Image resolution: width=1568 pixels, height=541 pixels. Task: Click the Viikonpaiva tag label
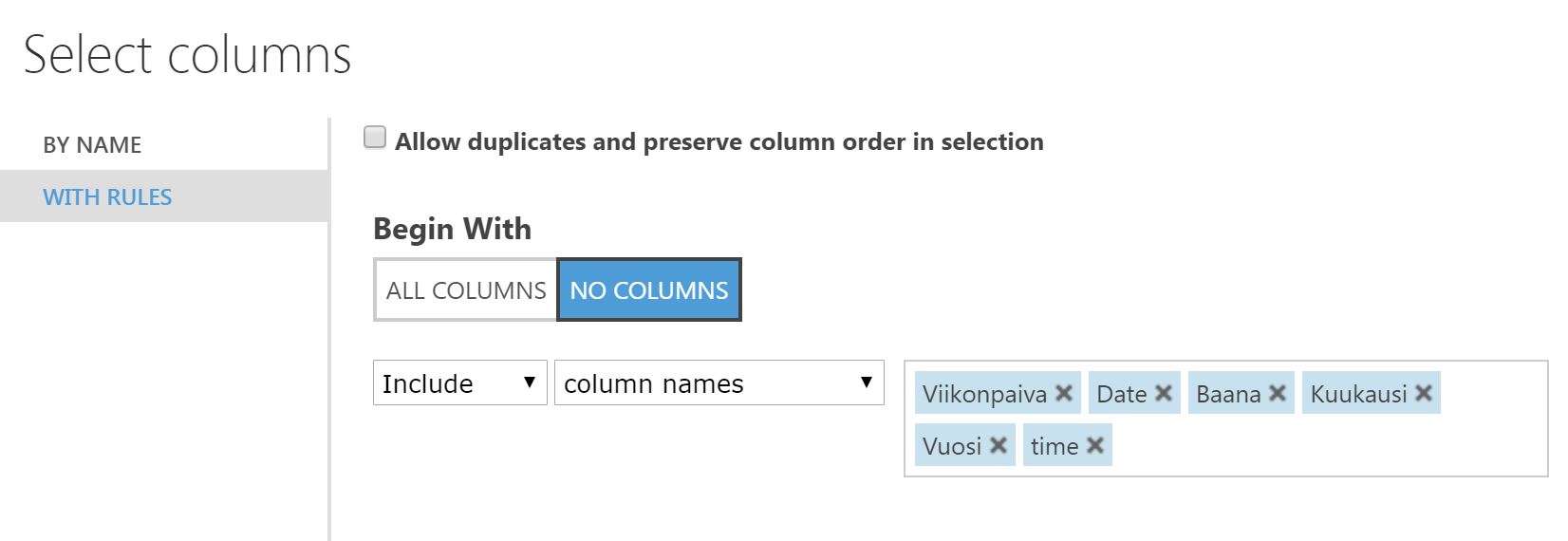click(984, 394)
